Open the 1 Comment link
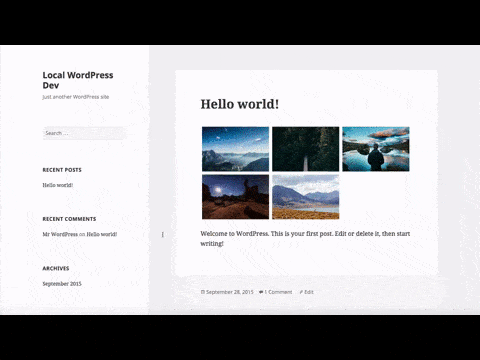The image size is (480, 360). [x=278, y=292]
